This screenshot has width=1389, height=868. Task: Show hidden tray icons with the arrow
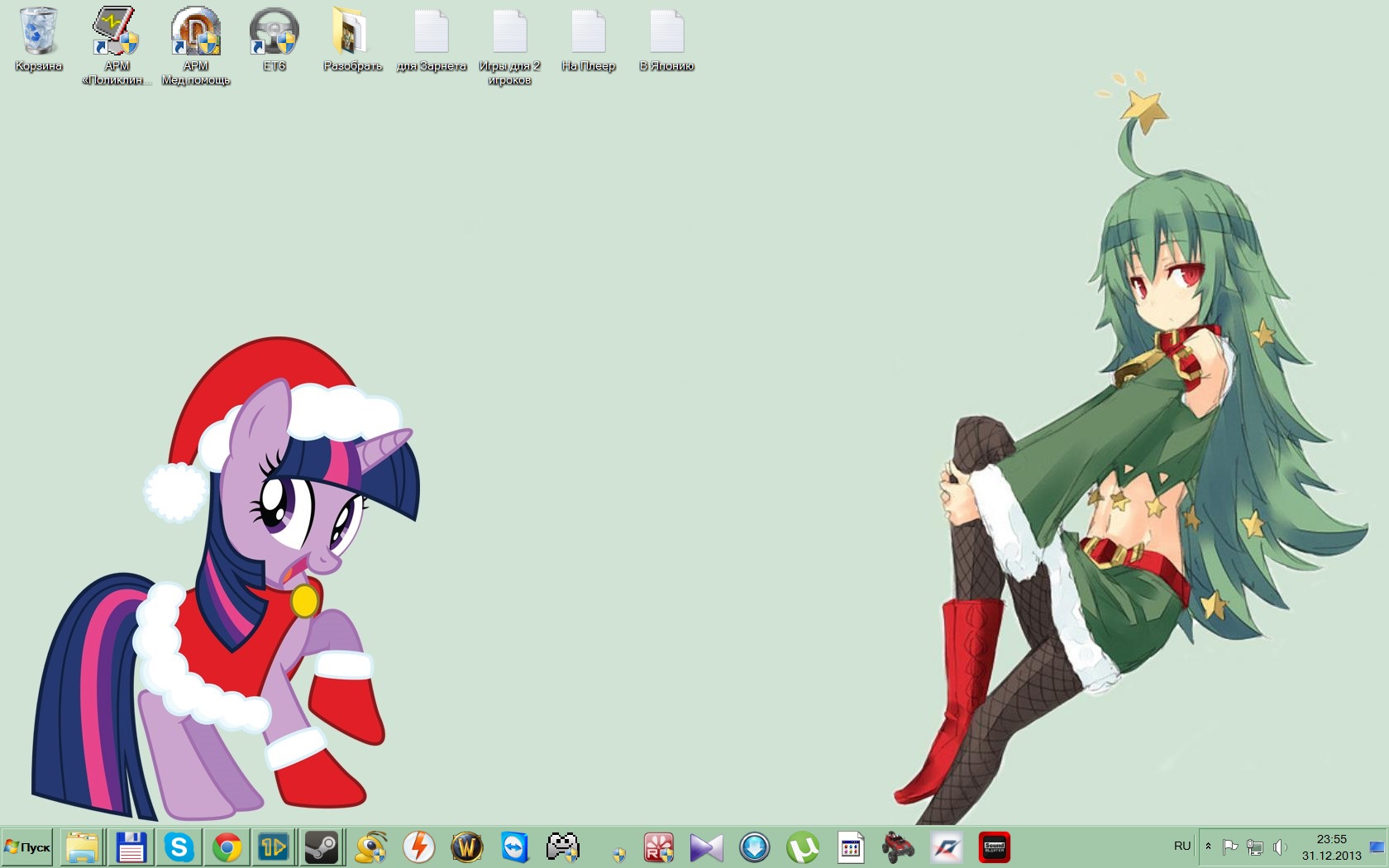tap(1208, 847)
